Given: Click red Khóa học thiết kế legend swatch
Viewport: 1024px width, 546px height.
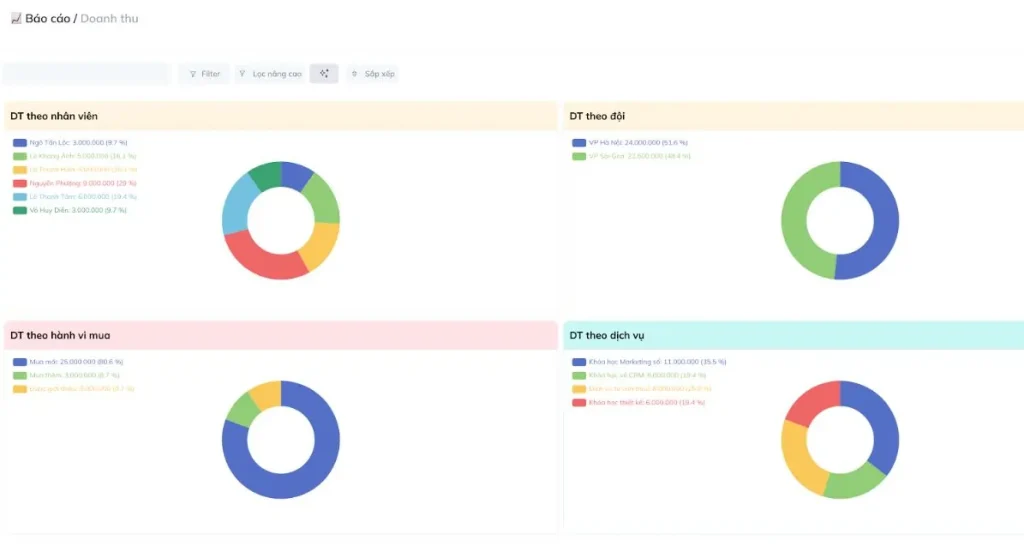Looking at the screenshot, I should coord(579,402).
